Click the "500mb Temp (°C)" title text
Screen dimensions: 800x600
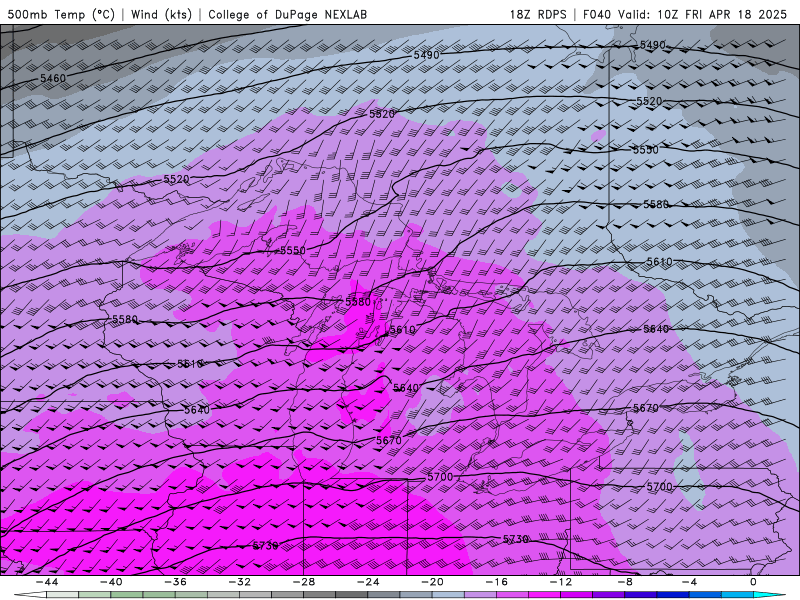pos(61,14)
